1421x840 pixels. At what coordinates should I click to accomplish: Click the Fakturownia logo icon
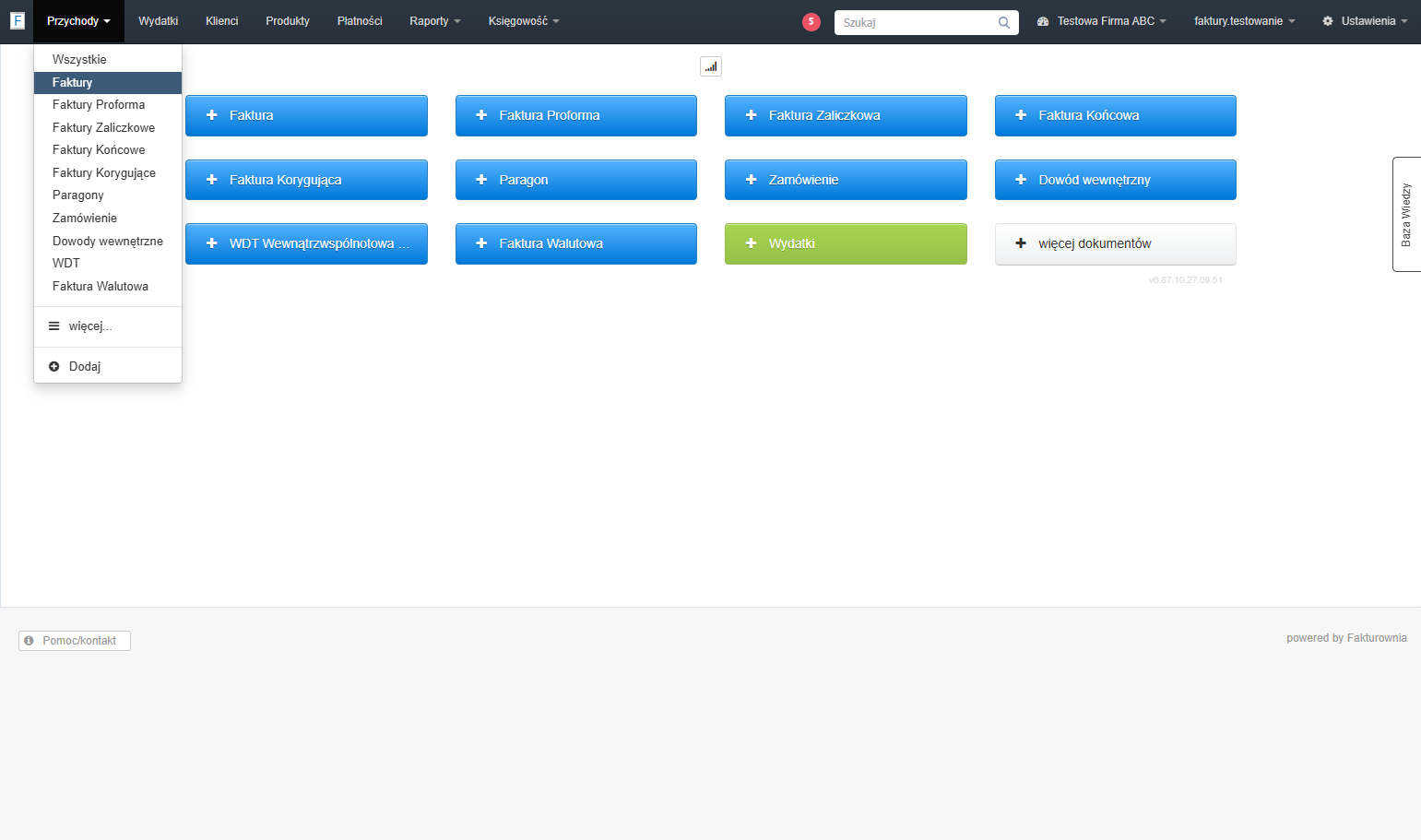click(x=17, y=20)
